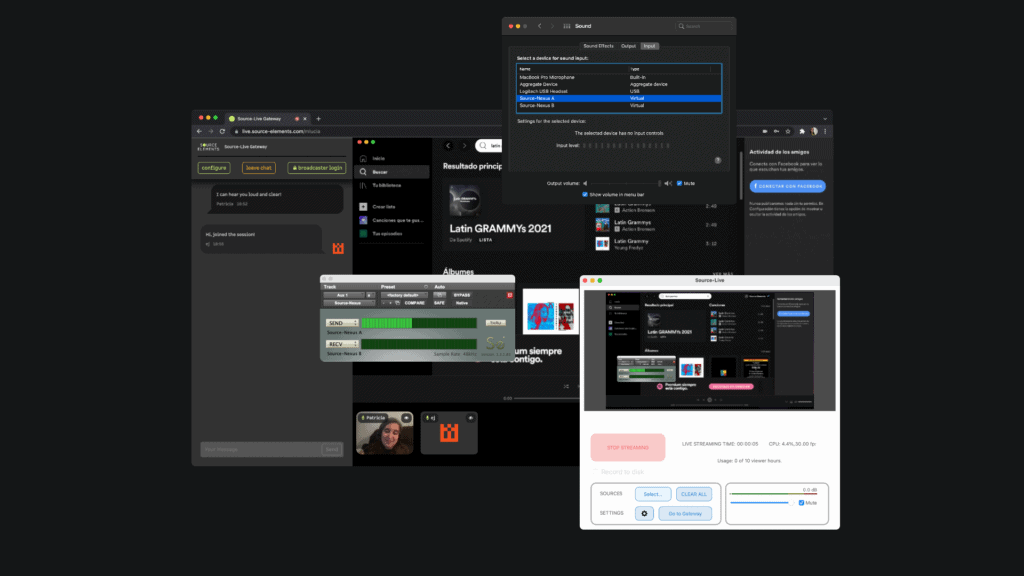Image resolution: width=1024 pixels, height=576 pixels.
Task: Toggle SAFE in the Source-Nexus plugin
Action: point(439,303)
